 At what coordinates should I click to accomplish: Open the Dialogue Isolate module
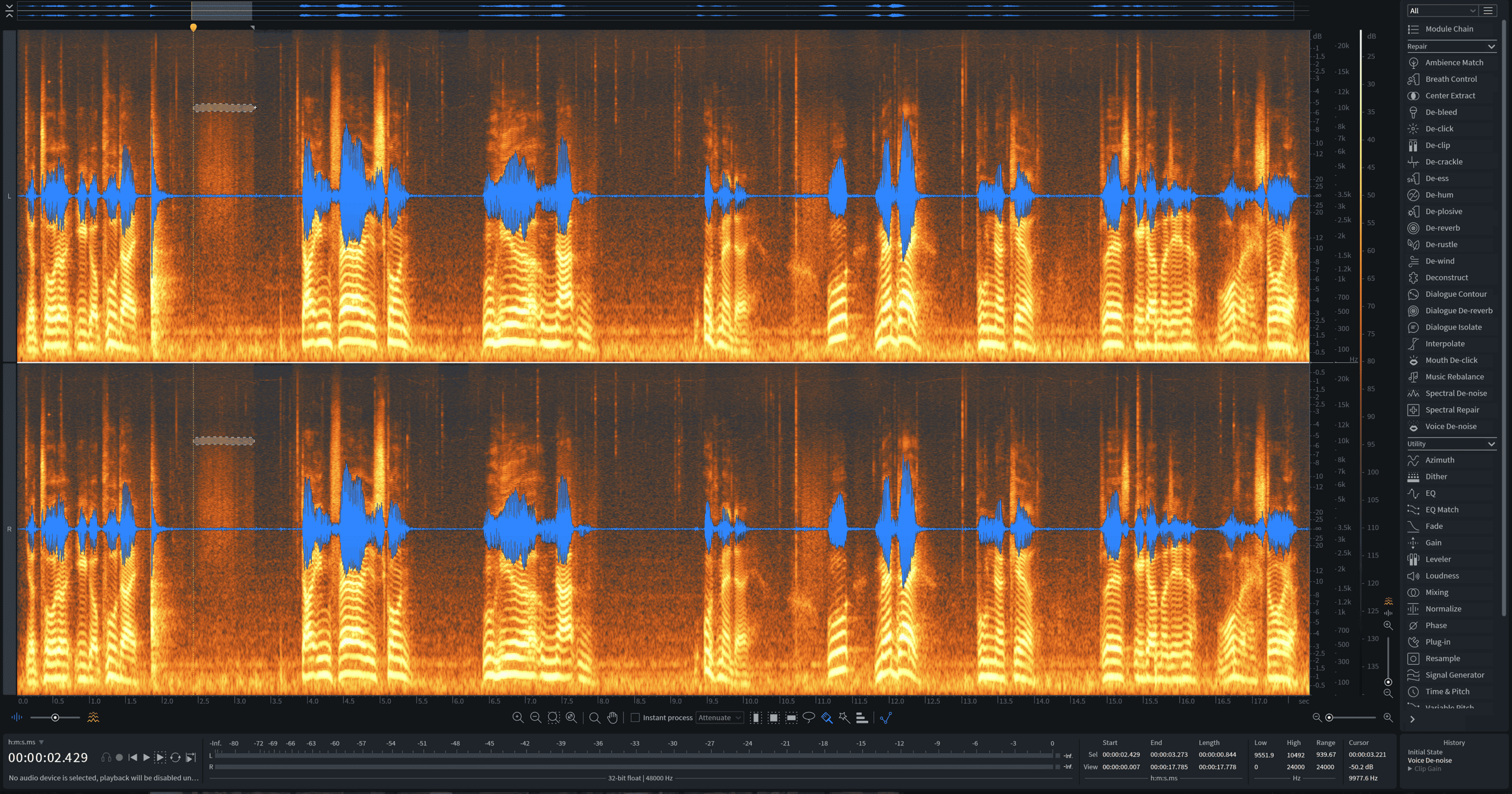pyautogui.click(x=1451, y=327)
